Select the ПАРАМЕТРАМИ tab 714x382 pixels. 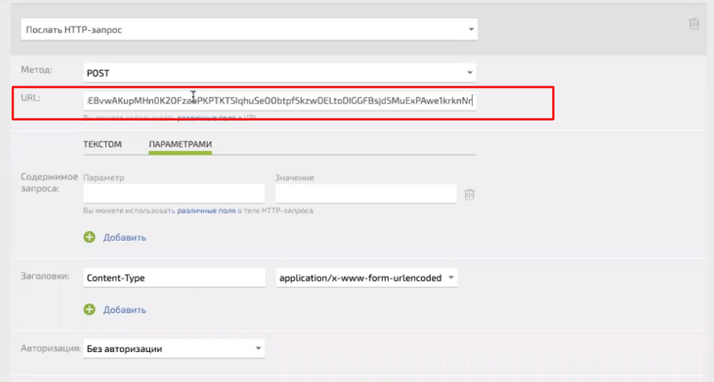click(180, 144)
